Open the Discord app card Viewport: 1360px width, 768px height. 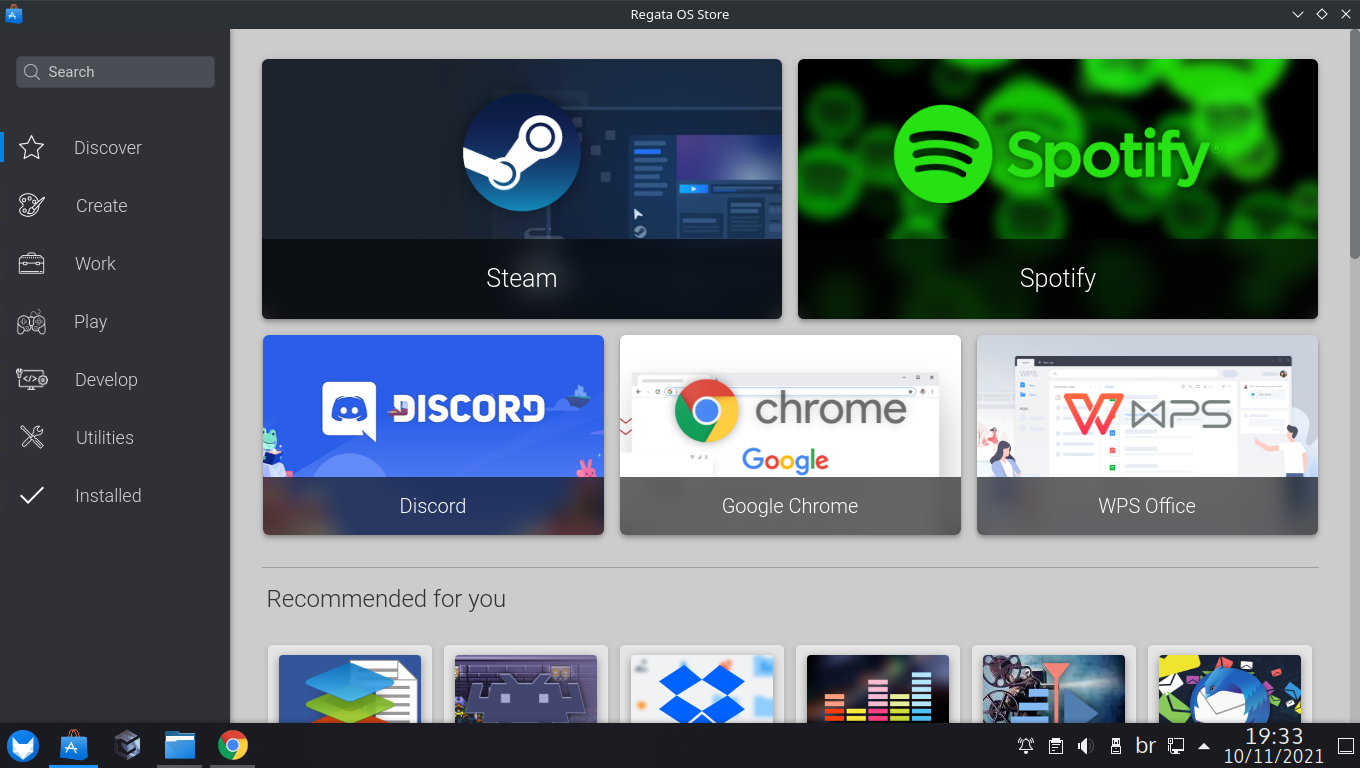[433, 435]
